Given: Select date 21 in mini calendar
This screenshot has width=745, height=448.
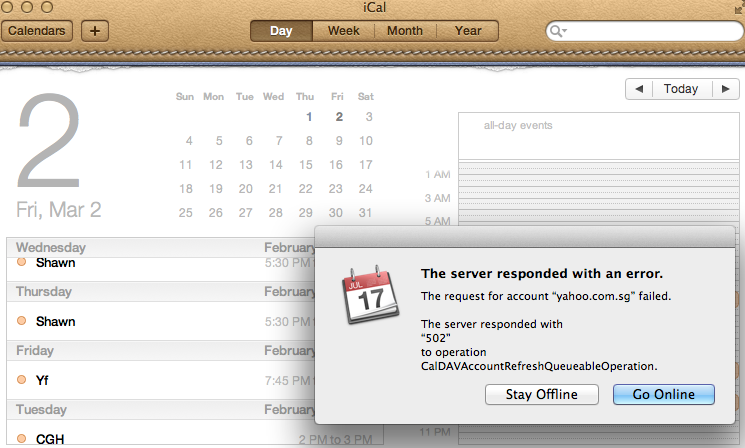Looking at the screenshot, I should pos(275,189).
